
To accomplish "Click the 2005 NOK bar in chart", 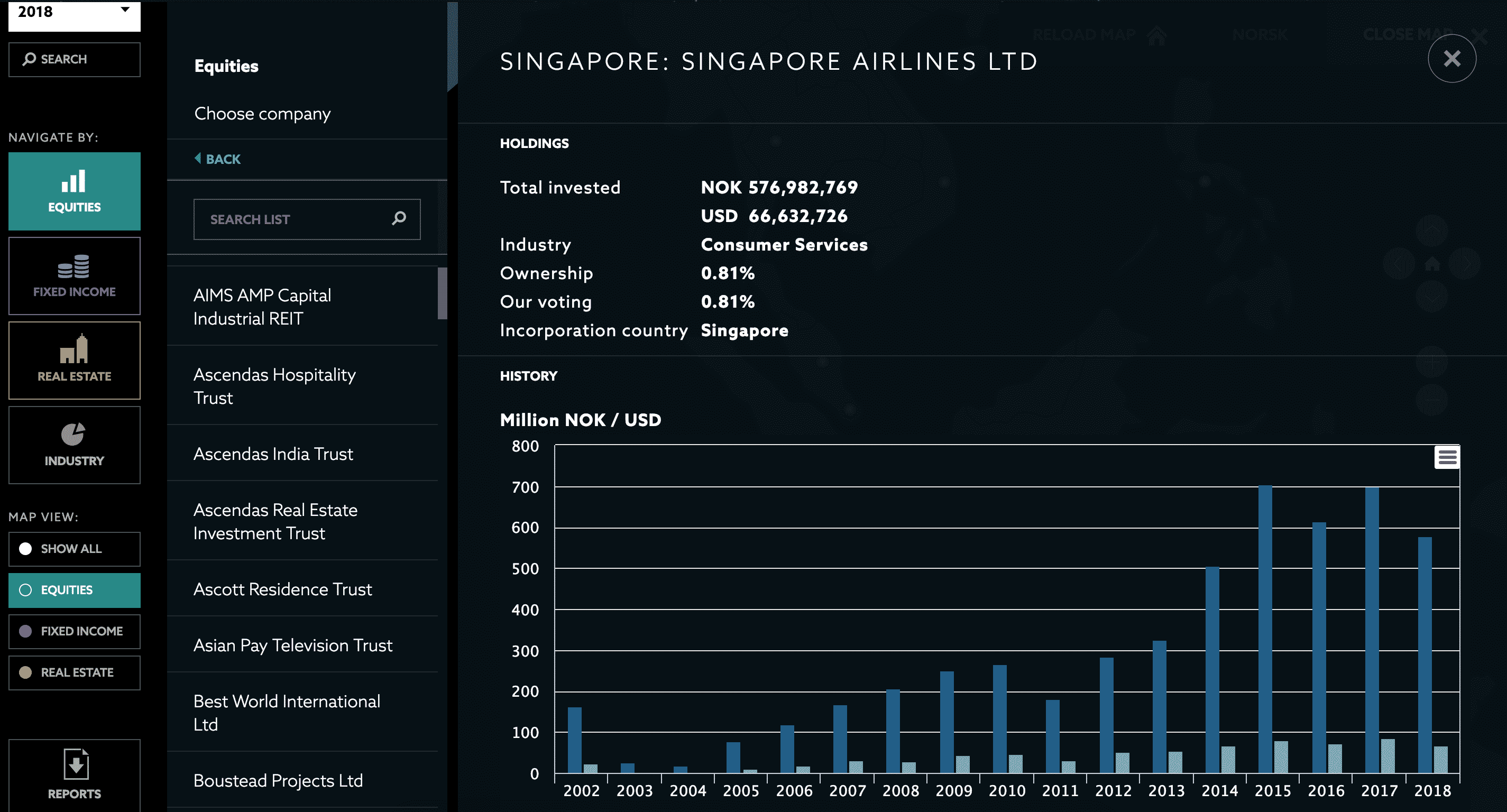I will coord(733,758).
